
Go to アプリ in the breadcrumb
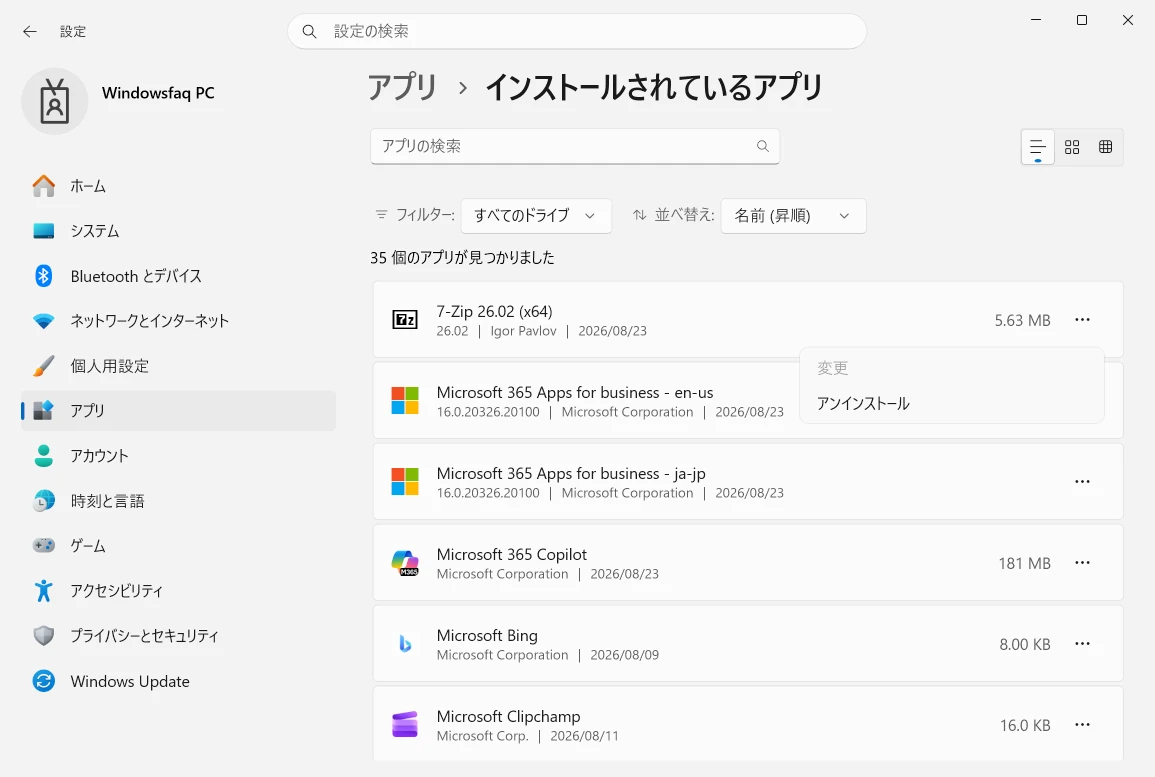[402, 87]
